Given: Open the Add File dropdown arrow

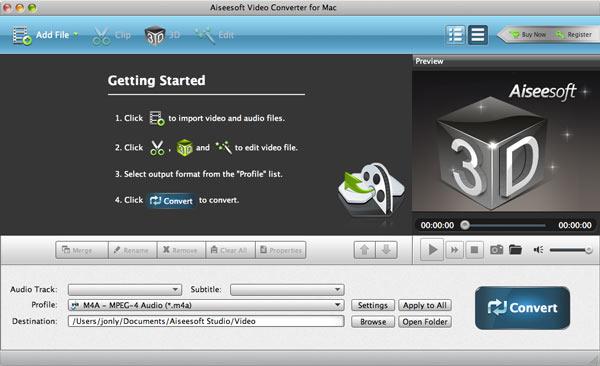Looking at the screenshot, I should (x=76, y=35).
